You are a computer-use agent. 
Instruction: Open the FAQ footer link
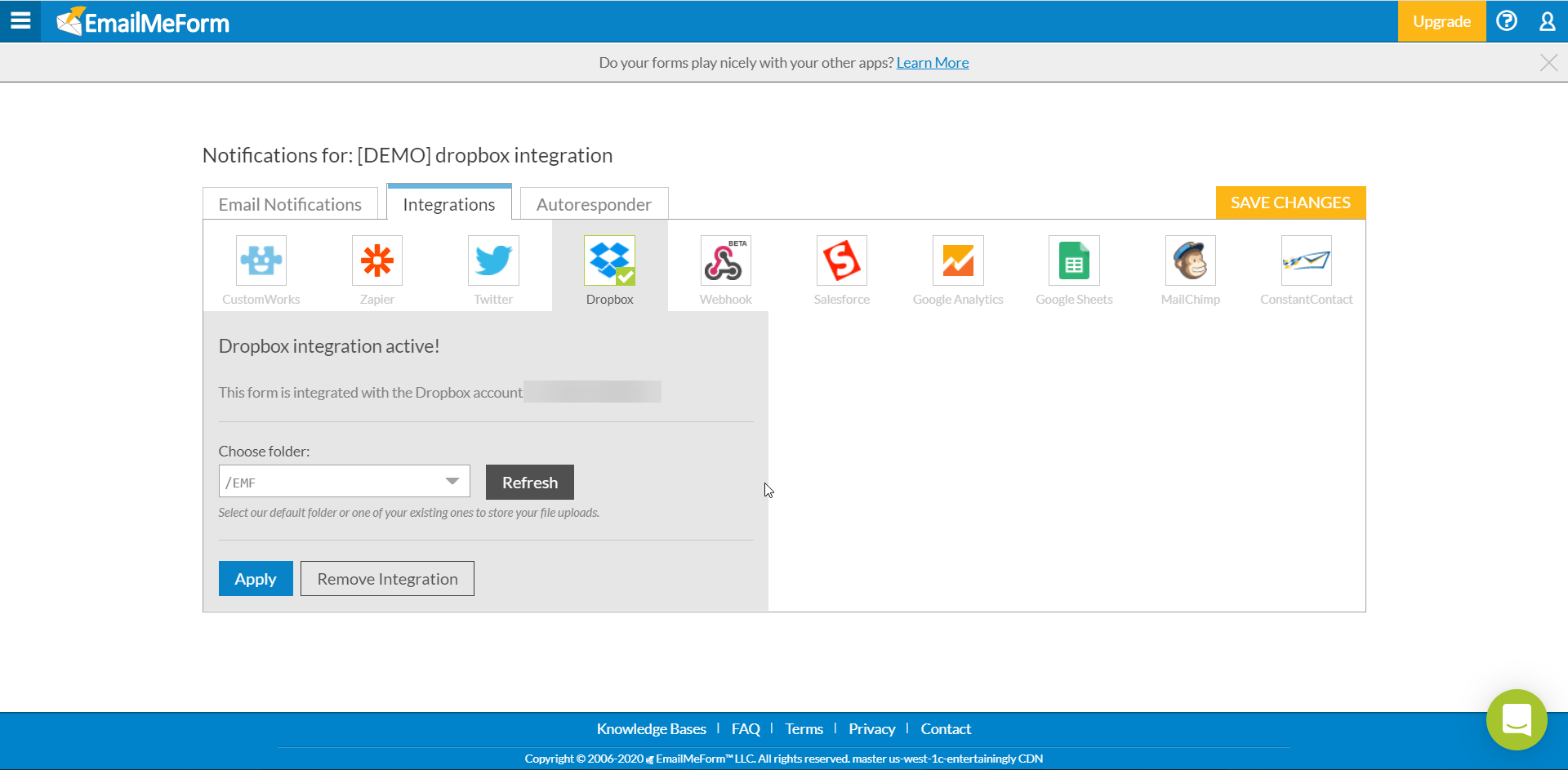coord(746,729)
